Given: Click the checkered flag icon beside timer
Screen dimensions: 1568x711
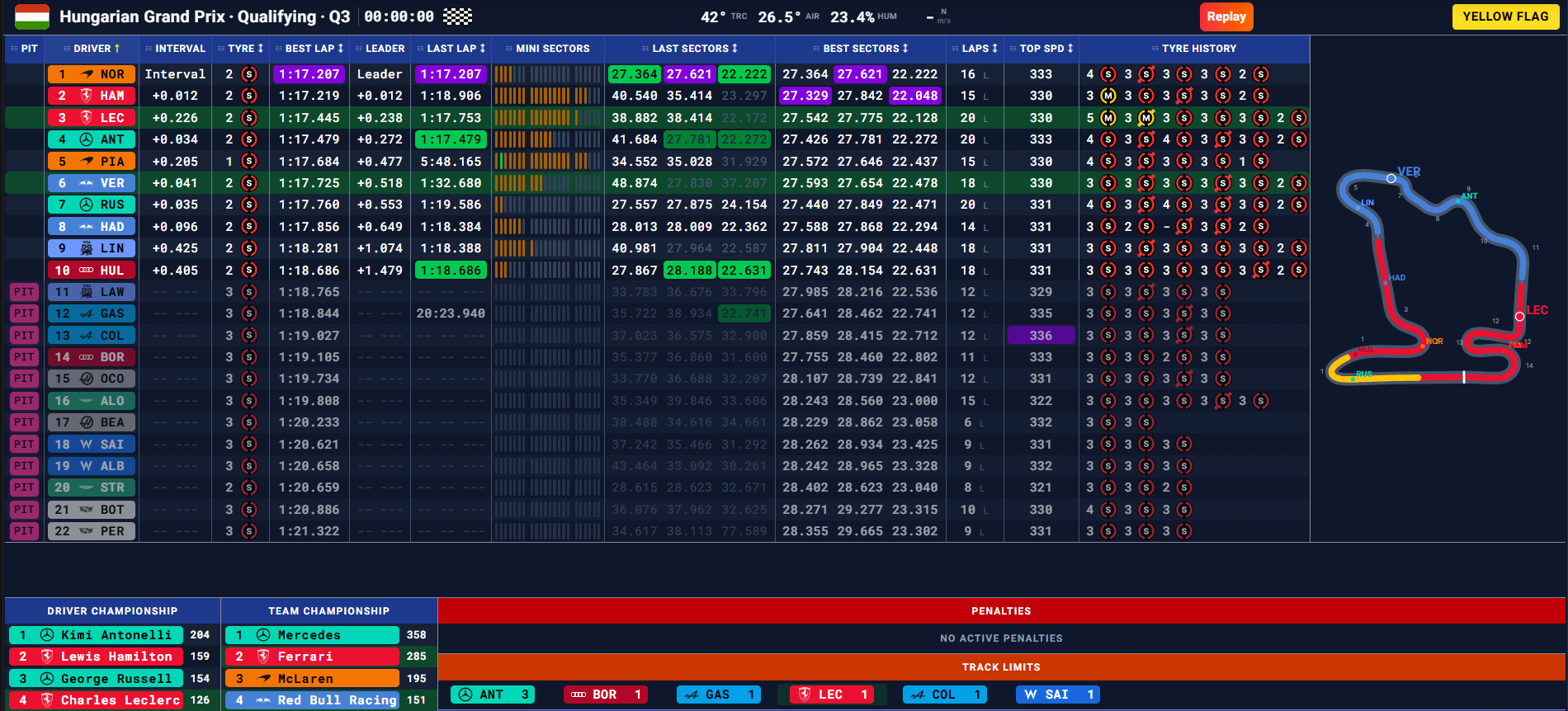Looking at the screenshot, I should pos(457,16).
